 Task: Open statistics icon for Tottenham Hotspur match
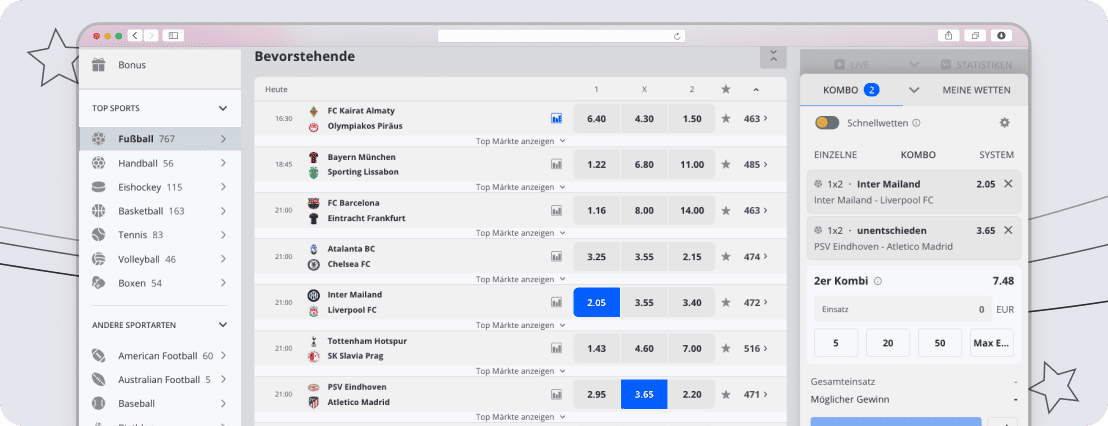pos(557,348)
